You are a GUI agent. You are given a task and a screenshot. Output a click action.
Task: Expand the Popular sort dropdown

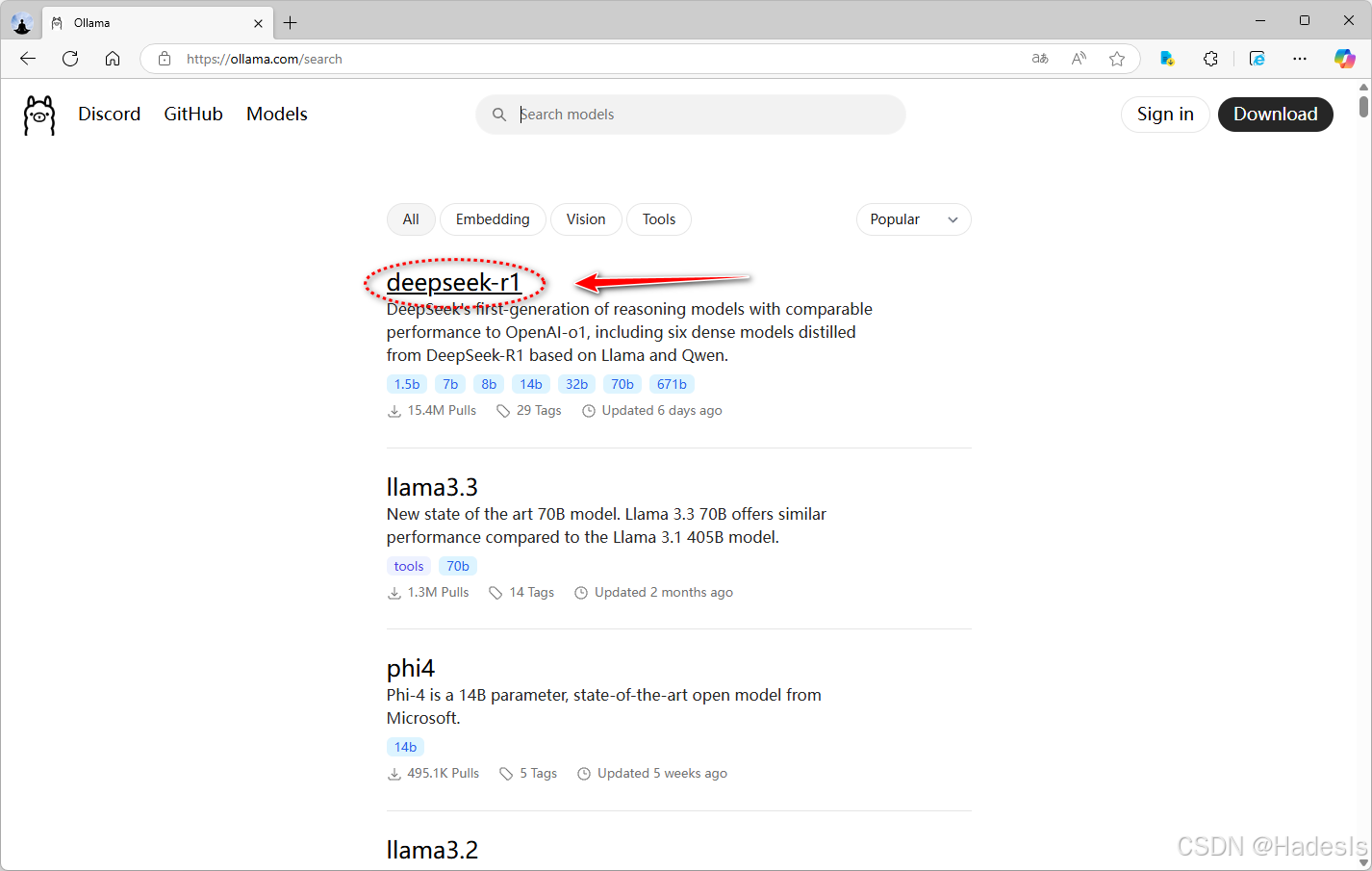click(x=913, y=219)
